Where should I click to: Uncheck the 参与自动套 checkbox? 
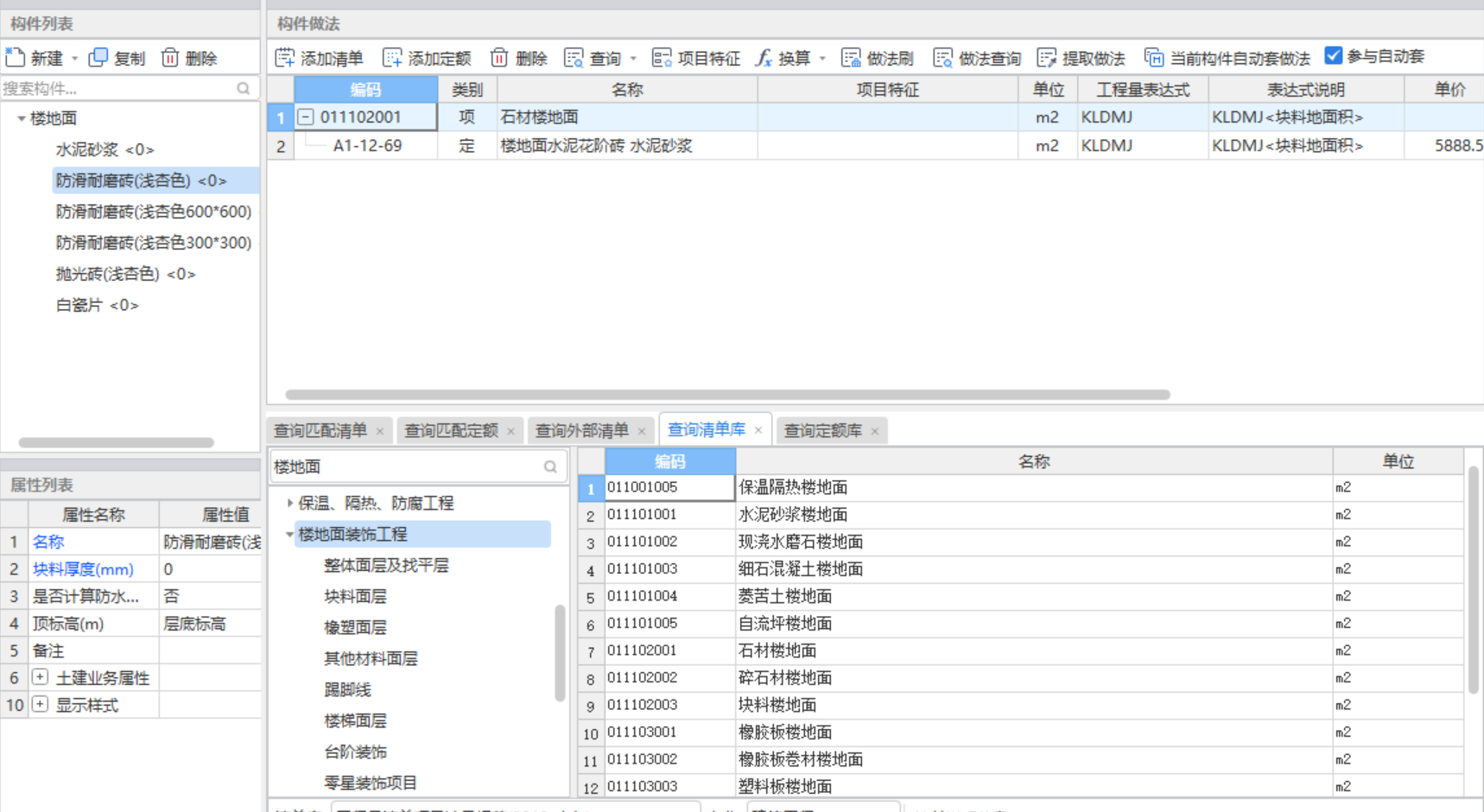pyautogui.click(x=1334, y=56)
